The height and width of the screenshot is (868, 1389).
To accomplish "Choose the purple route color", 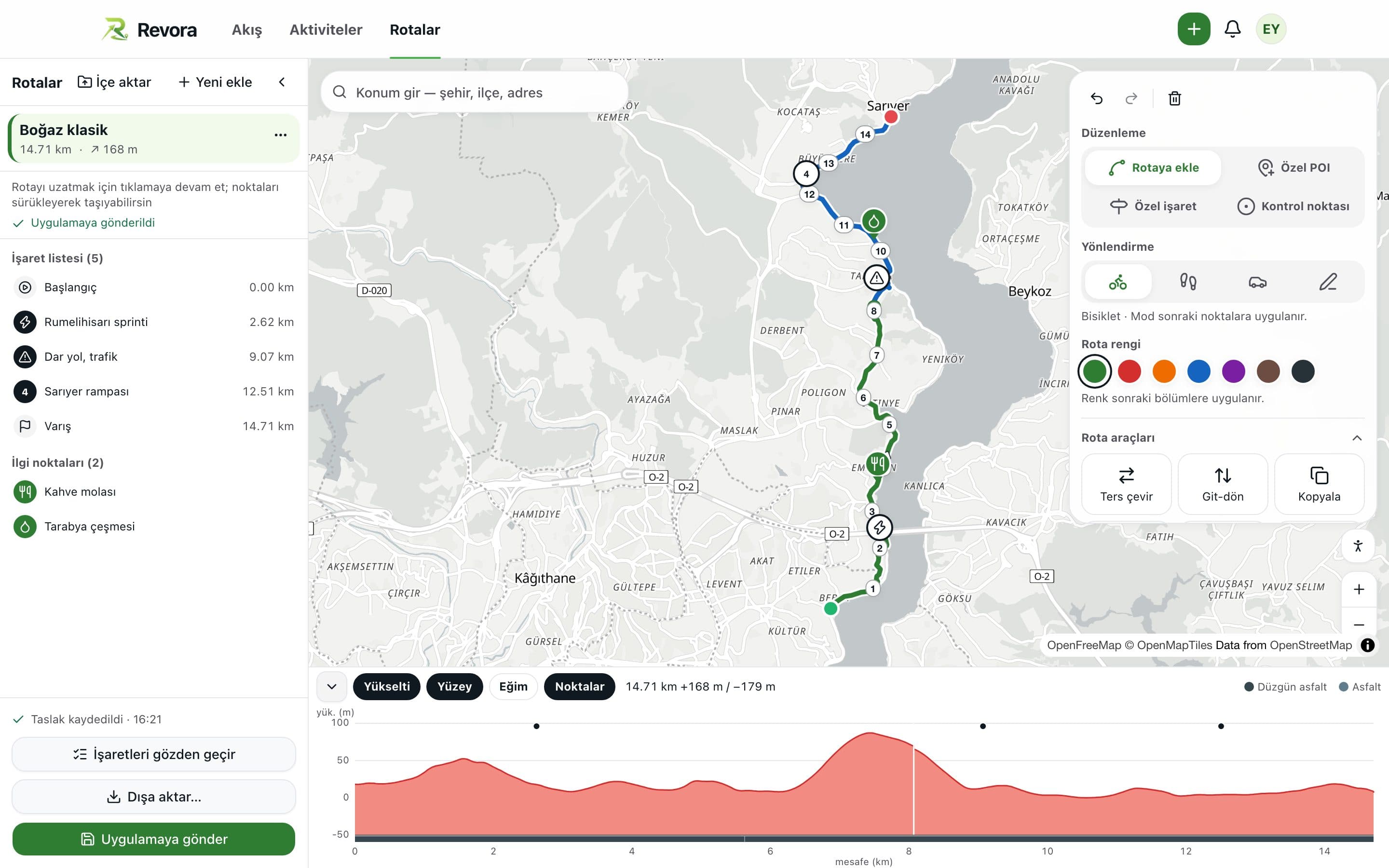I will tap(1233, 371).
